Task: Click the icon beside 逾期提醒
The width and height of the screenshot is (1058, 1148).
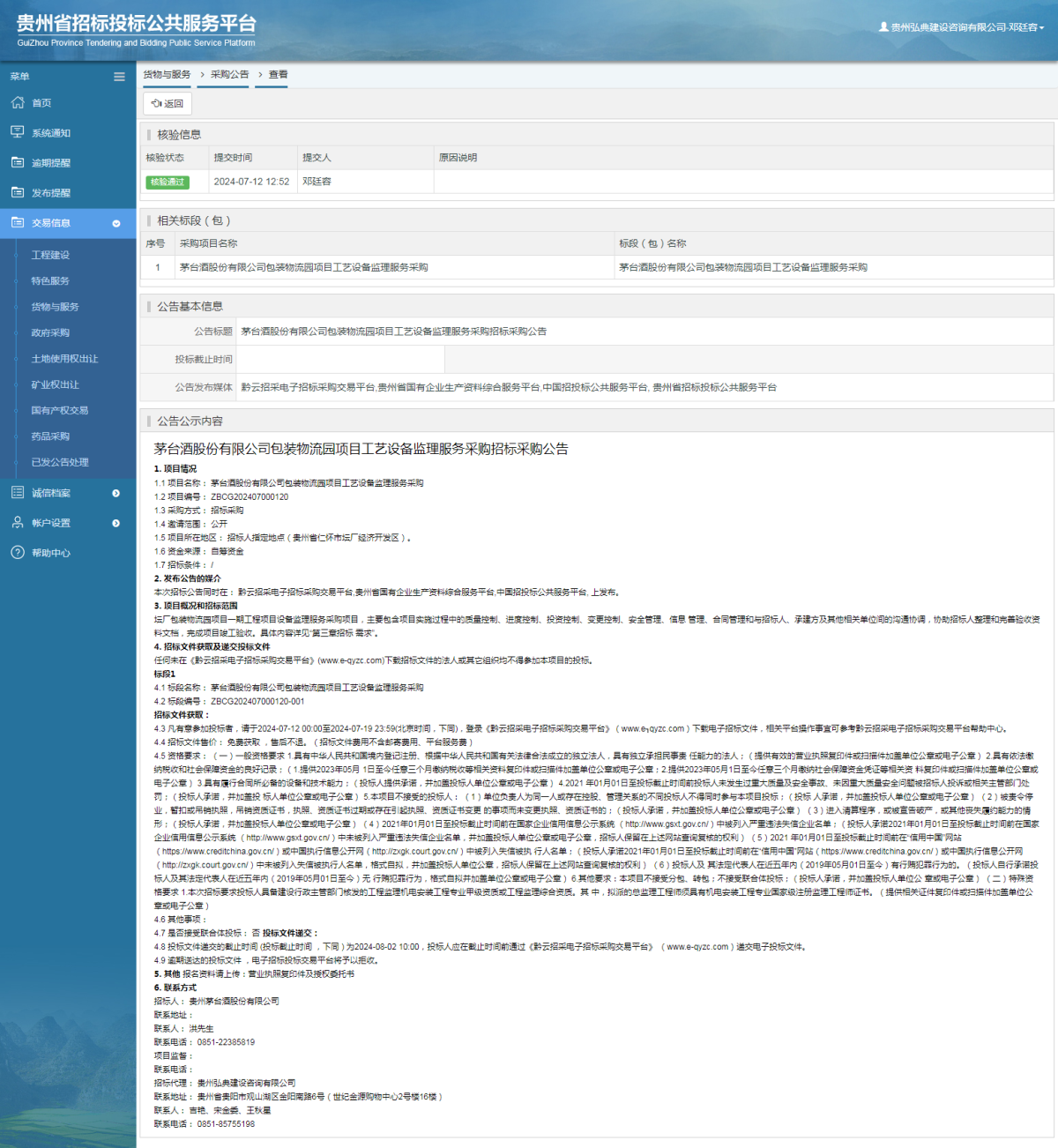Action: point(18,162)
